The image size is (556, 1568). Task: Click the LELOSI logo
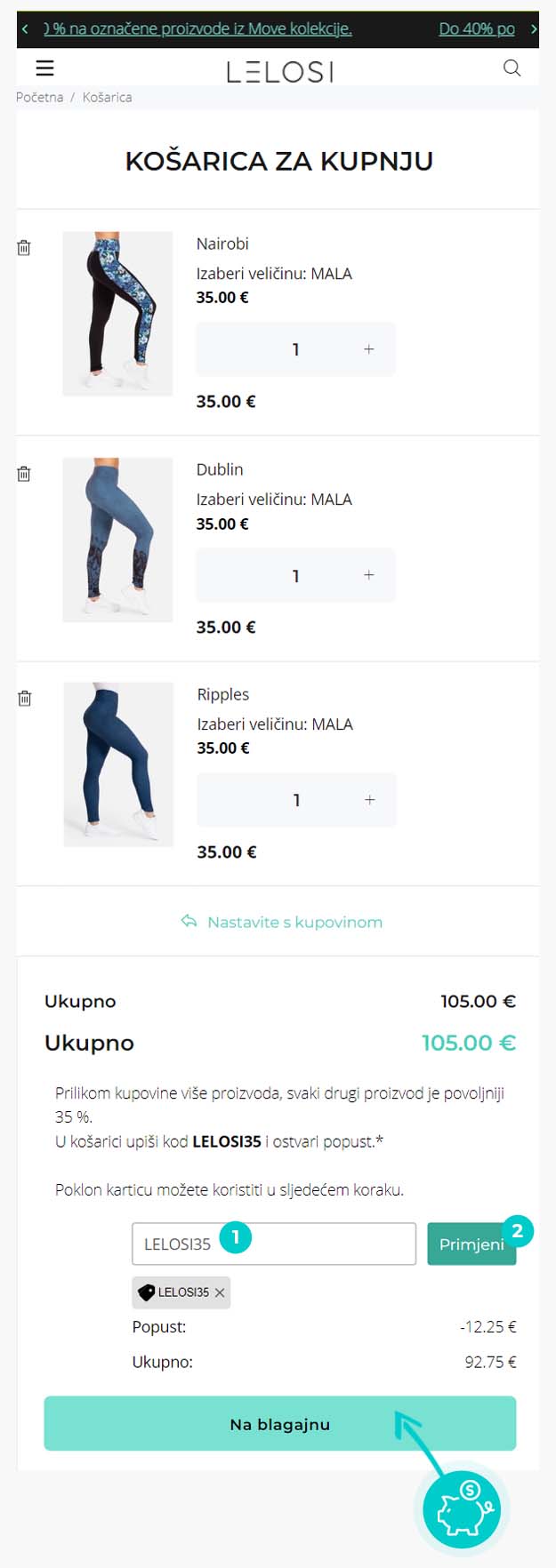[279, 71]
